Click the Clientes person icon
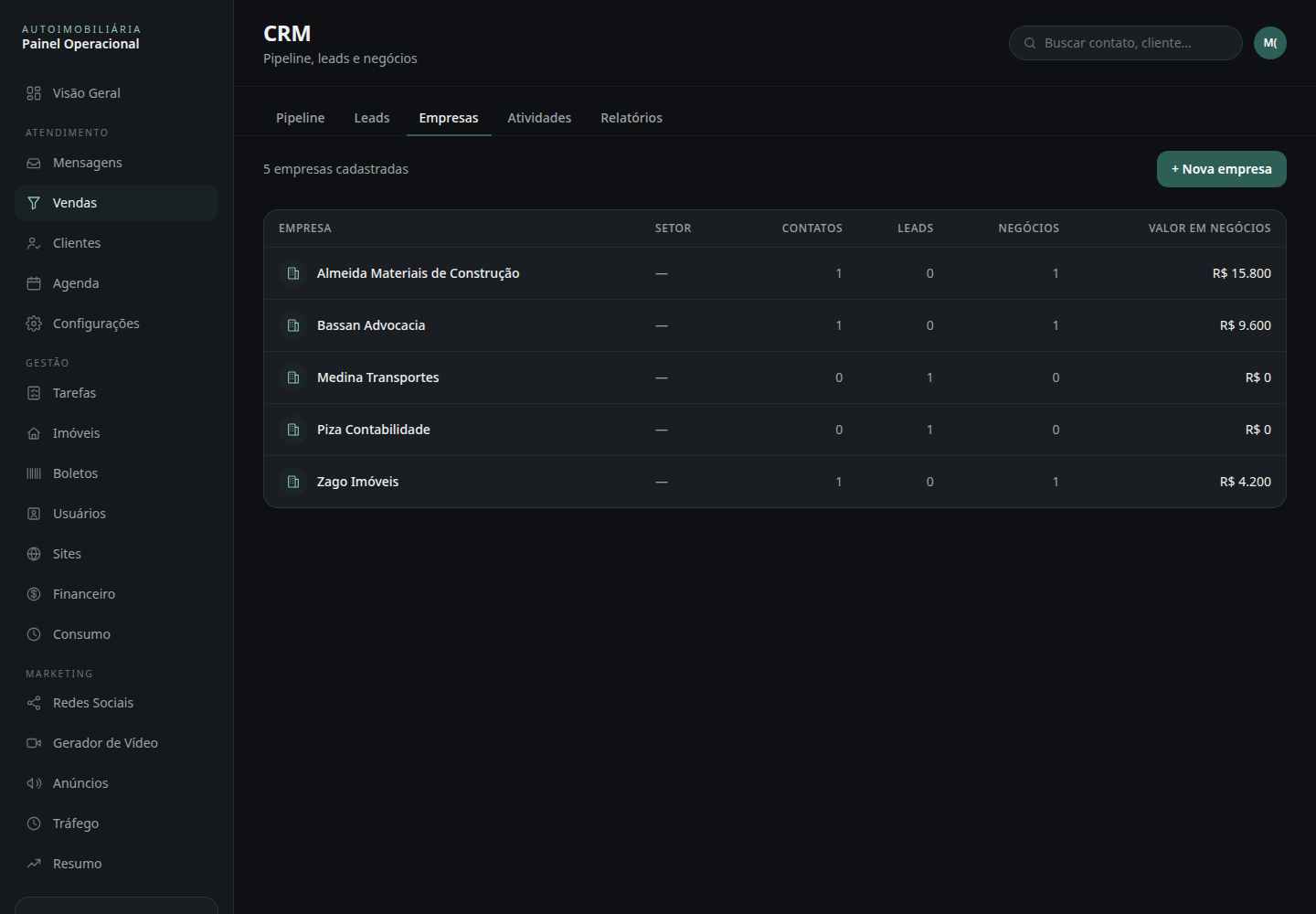This screenshot has height=914, width=1316. click(x=34, y=243)
